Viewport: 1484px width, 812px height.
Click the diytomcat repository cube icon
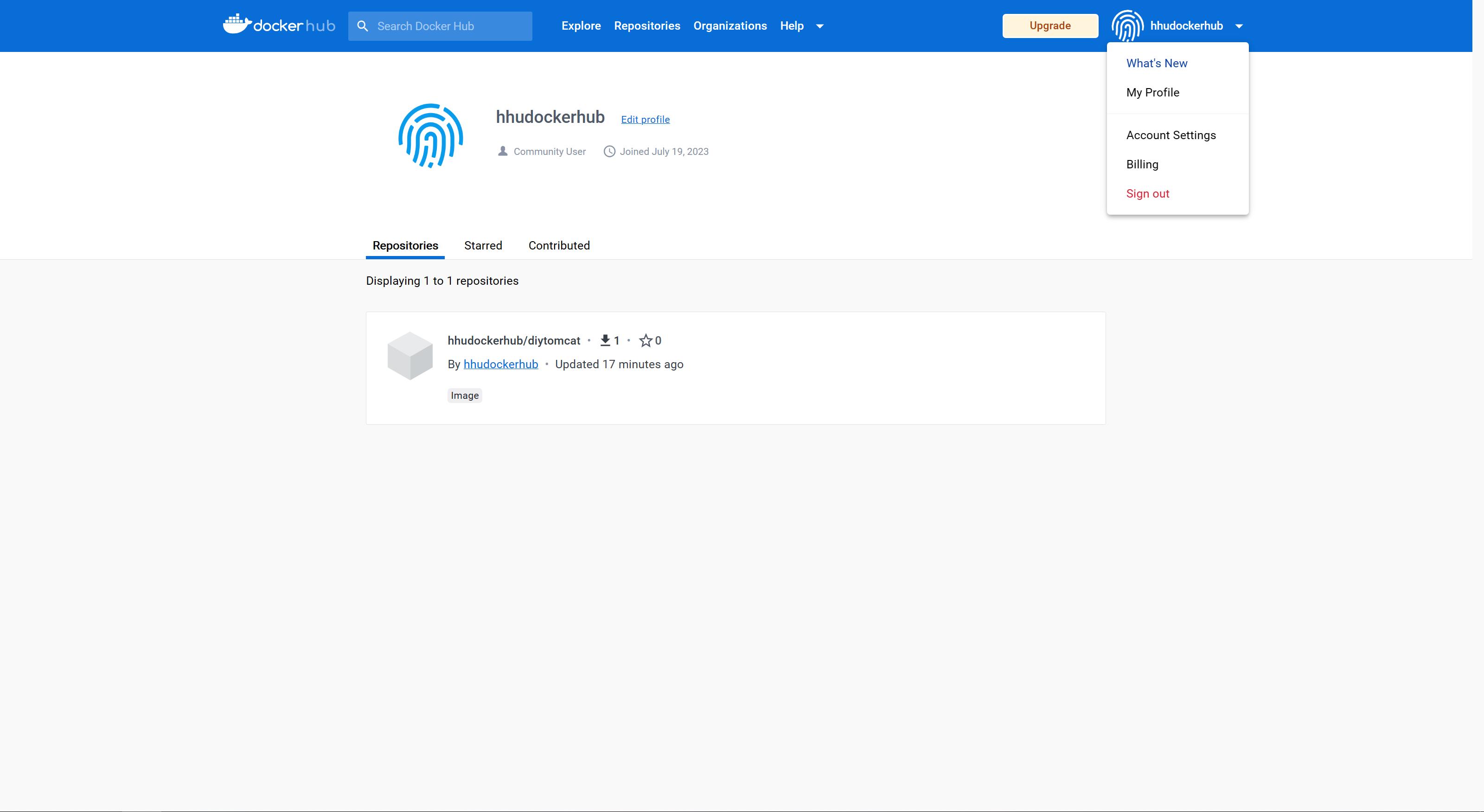409,355
